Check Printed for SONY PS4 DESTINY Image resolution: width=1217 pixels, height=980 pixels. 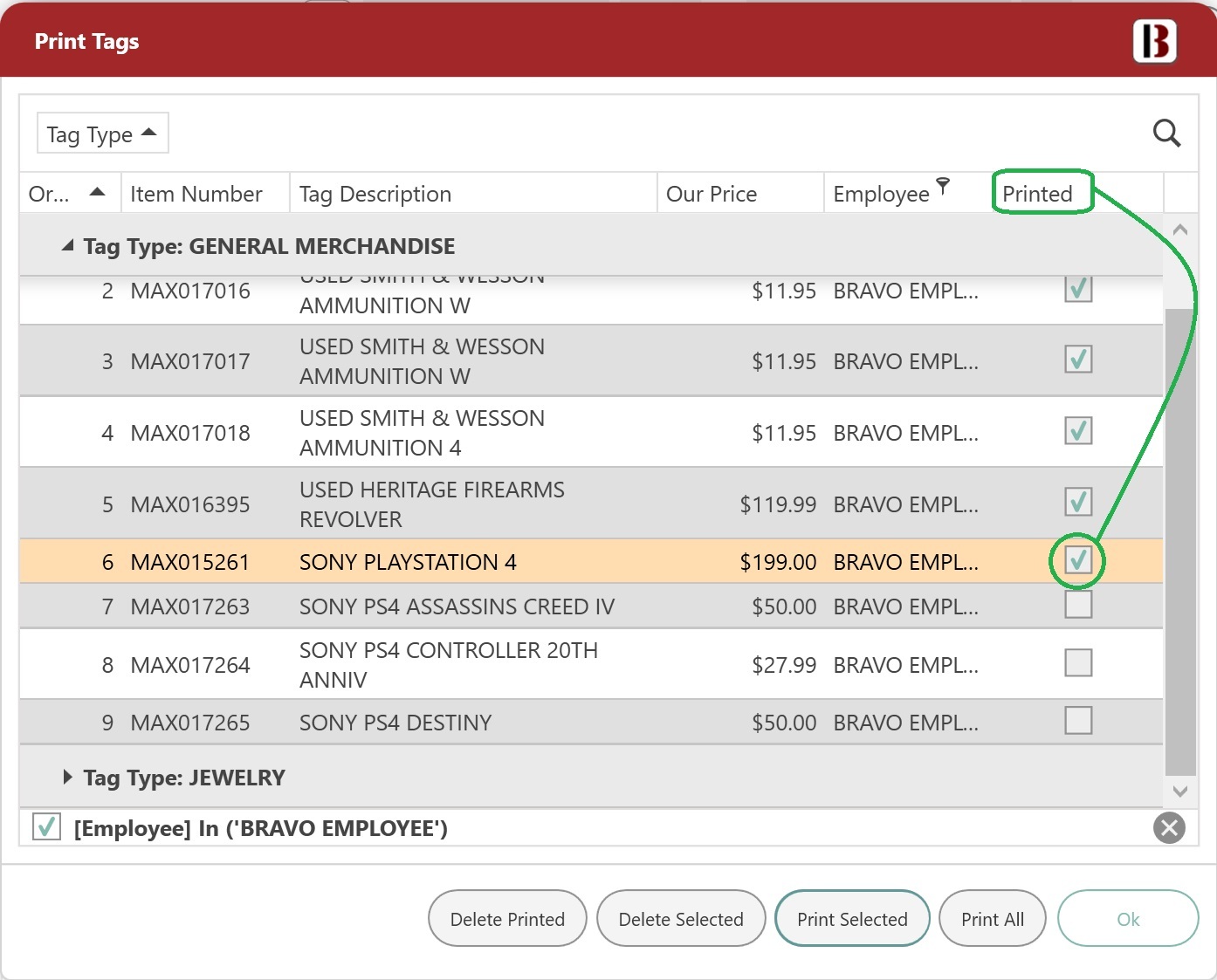(1078, 720)
